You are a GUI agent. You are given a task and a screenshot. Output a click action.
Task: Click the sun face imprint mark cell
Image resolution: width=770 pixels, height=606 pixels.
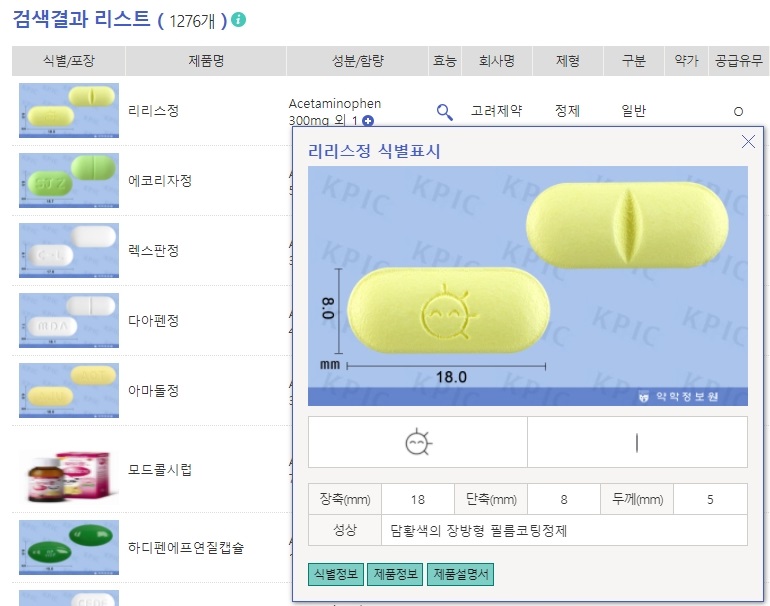point(418,442)
